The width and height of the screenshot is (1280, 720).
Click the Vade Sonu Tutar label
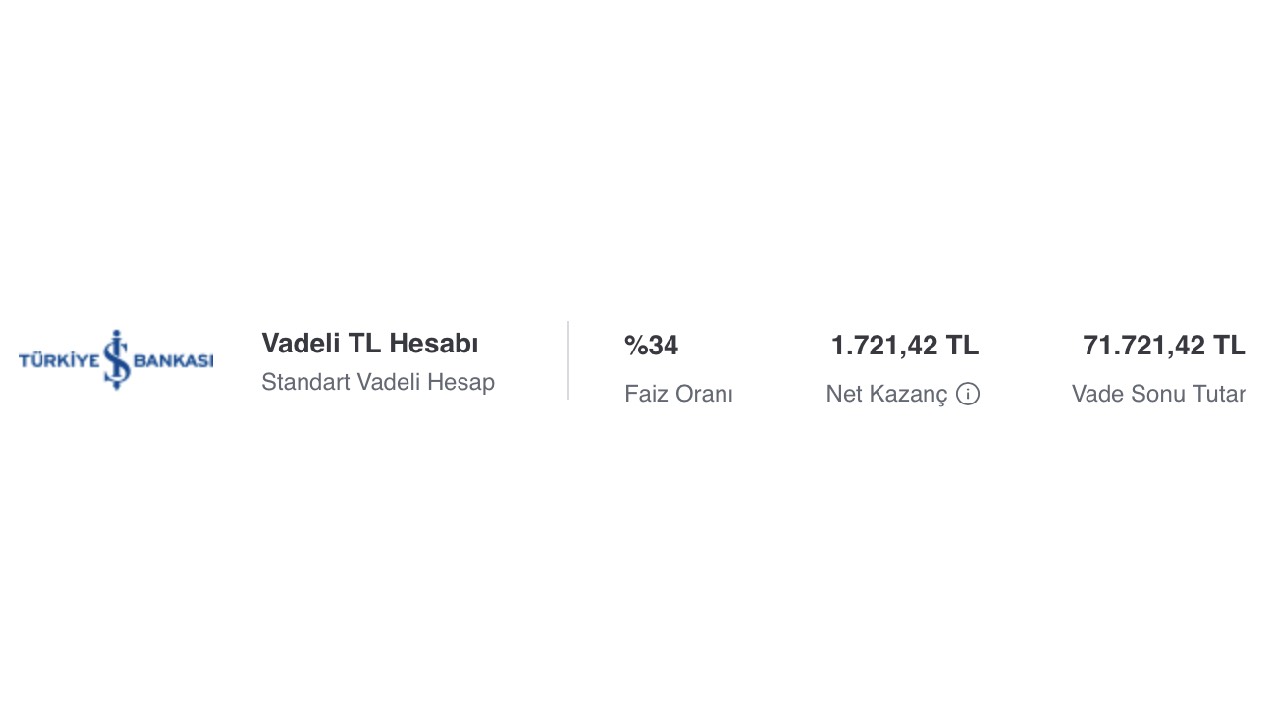1158,394
